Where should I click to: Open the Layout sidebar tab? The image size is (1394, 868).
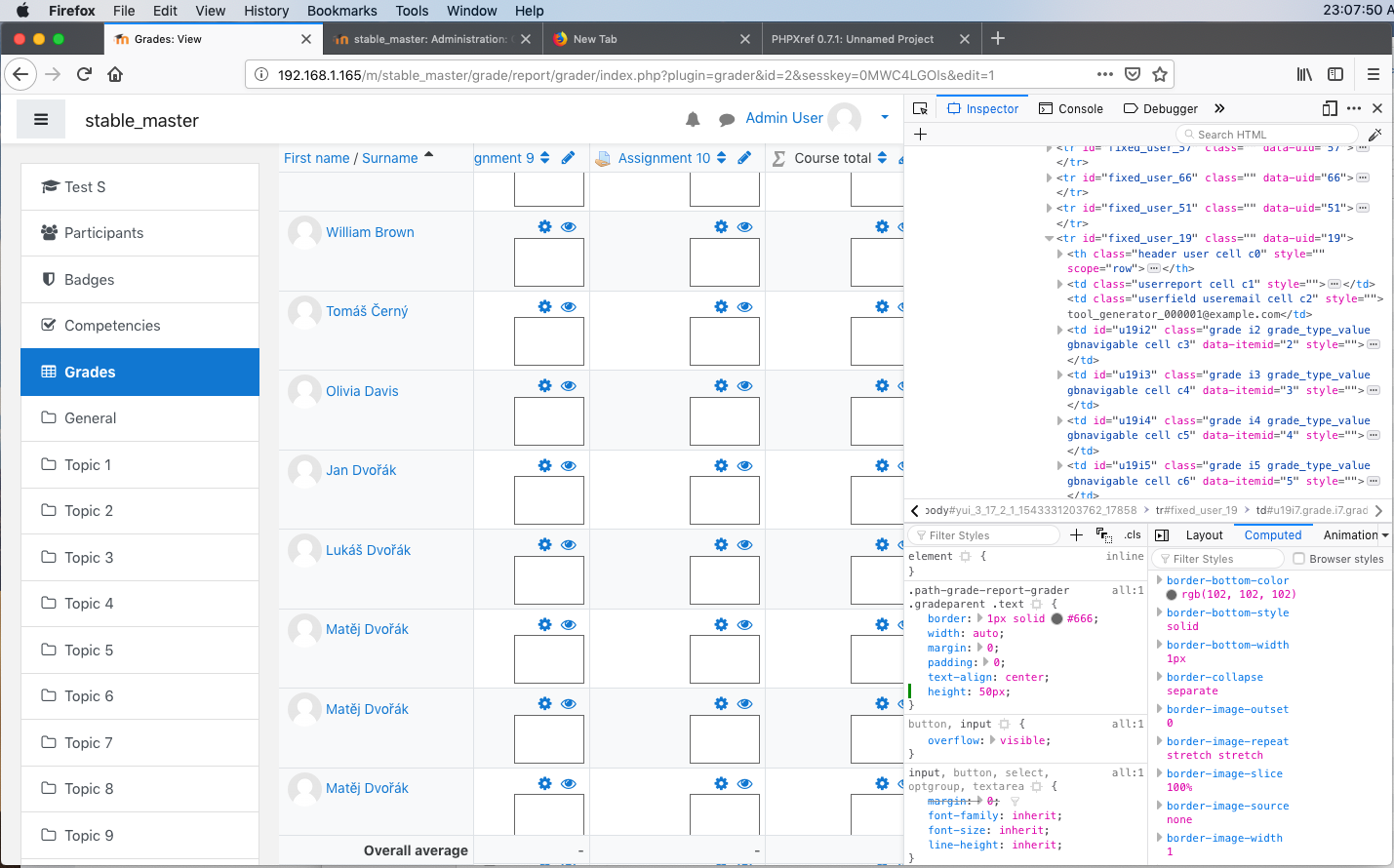1204,535
